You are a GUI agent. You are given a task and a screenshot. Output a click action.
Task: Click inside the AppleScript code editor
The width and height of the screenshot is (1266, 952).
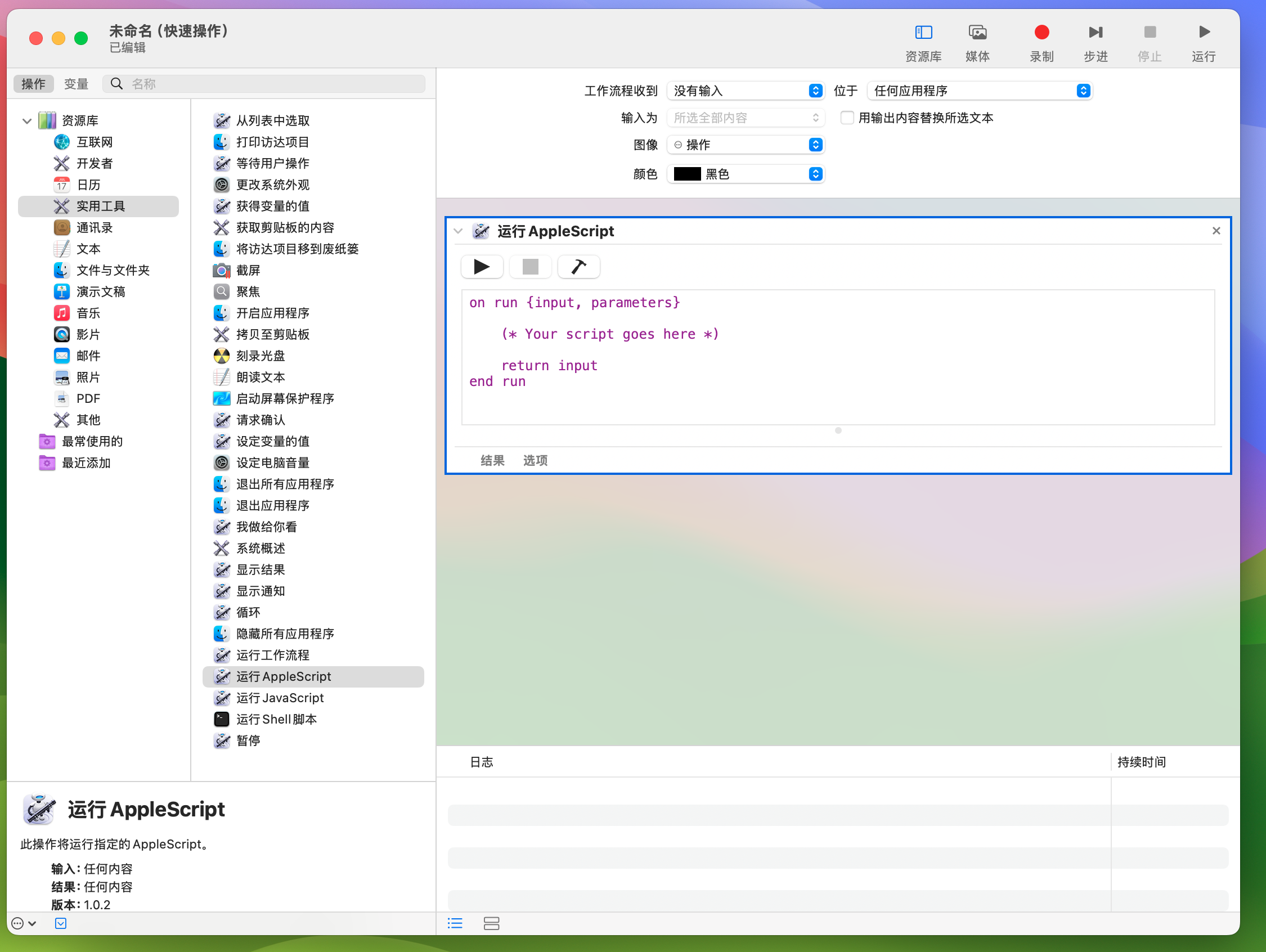click(838, 357)
